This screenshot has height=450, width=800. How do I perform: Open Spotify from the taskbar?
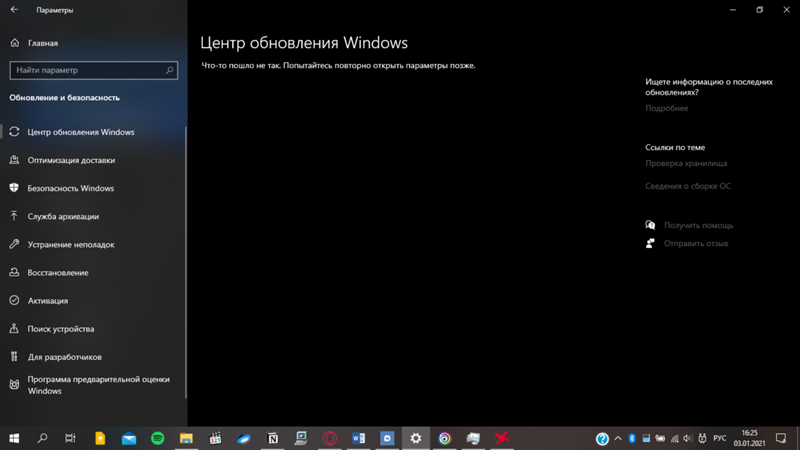(158, 438)
